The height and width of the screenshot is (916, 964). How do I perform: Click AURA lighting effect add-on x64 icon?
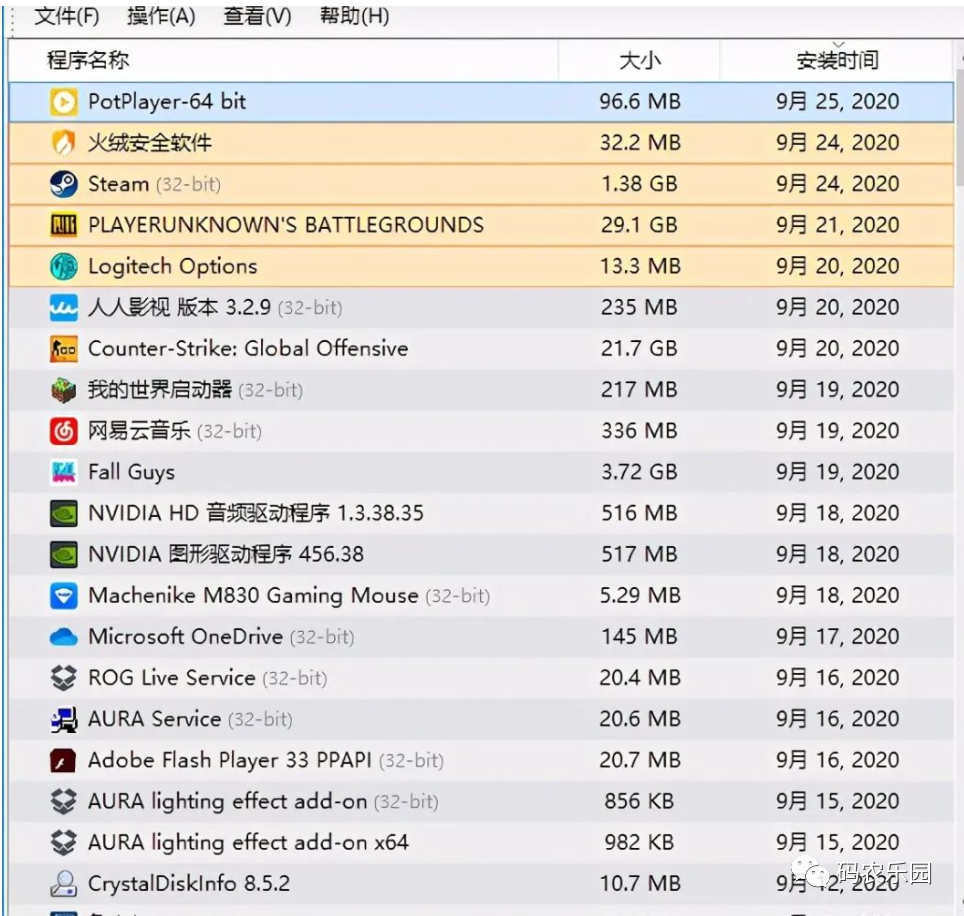(x=64, y=843)
